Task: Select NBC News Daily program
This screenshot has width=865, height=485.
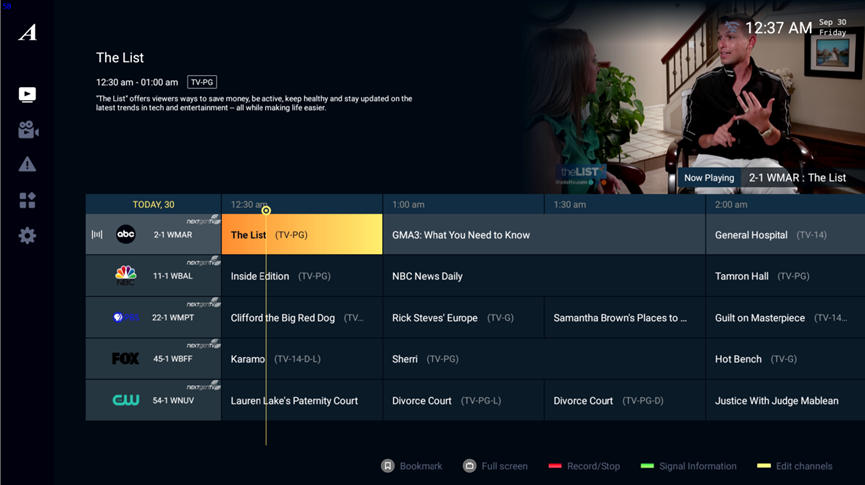Action: click(x=544, y=276)
